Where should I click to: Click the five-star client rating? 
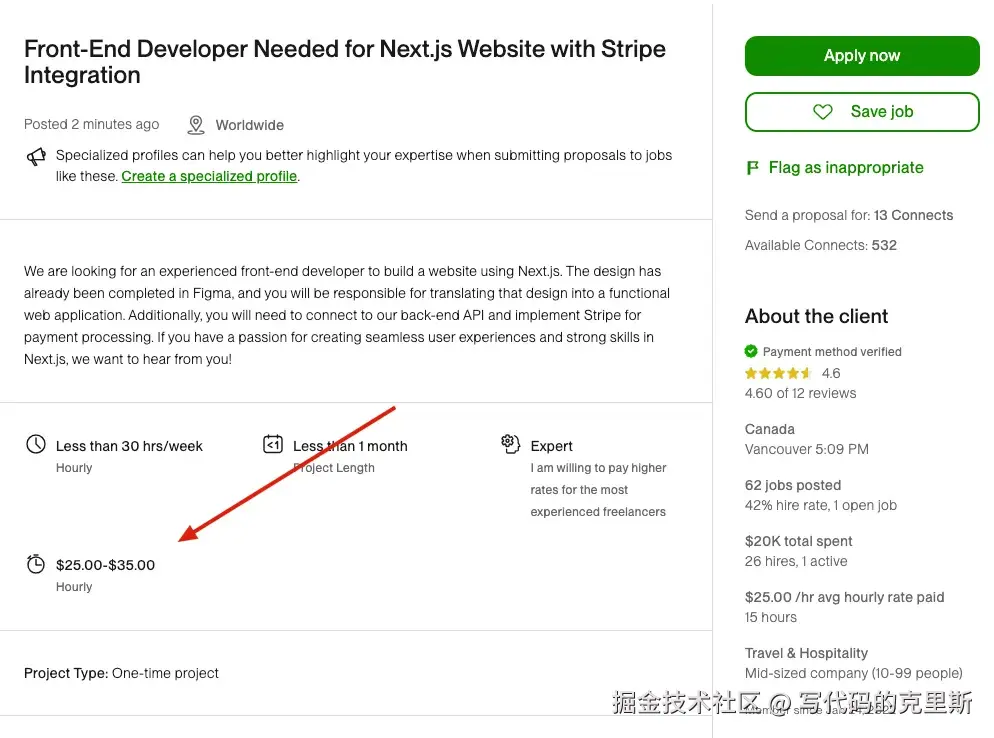[x=779, y=373]
